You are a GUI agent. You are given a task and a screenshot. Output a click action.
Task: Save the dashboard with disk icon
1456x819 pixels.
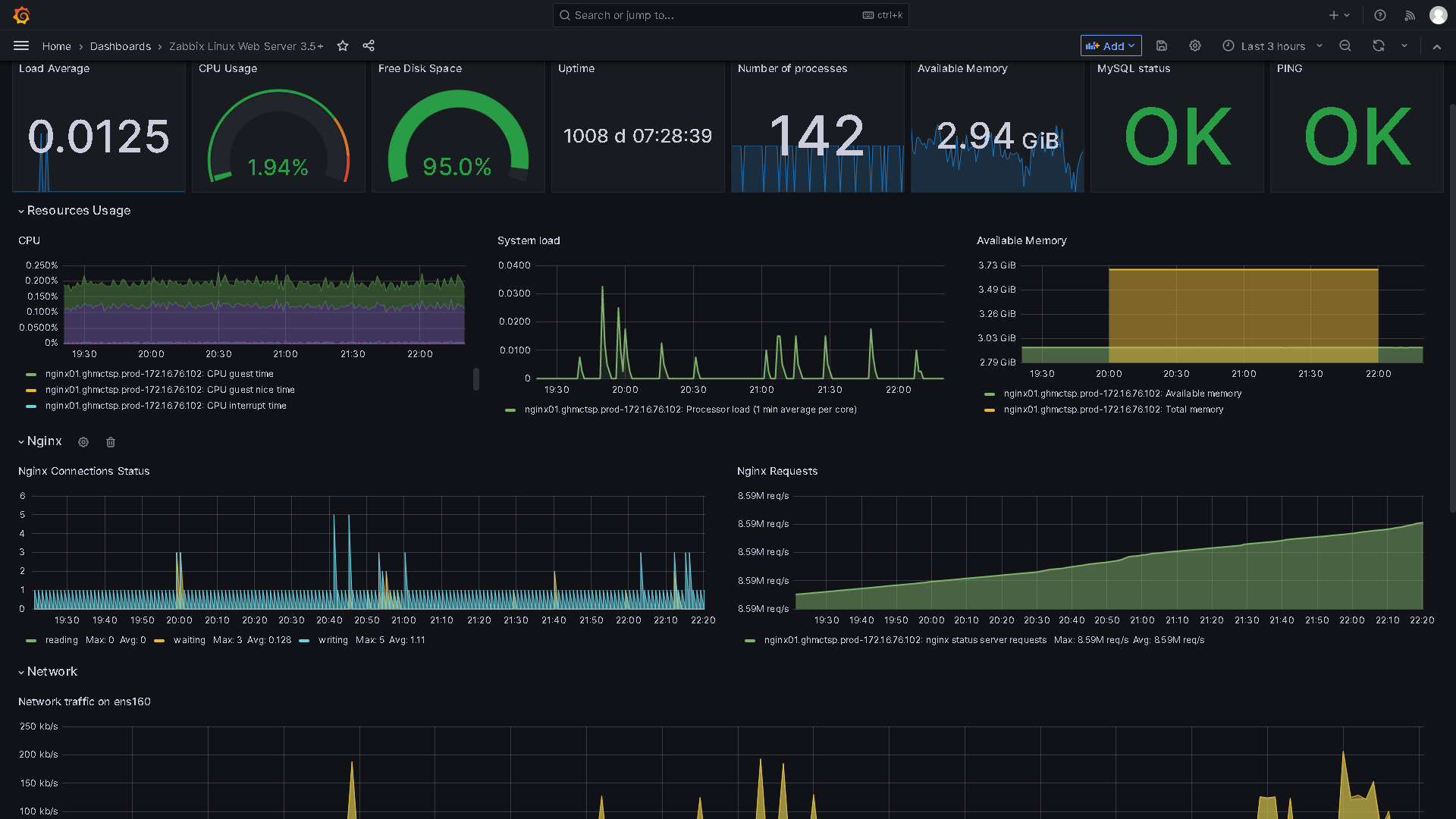pyautogui.click(x=1161, y=46)
